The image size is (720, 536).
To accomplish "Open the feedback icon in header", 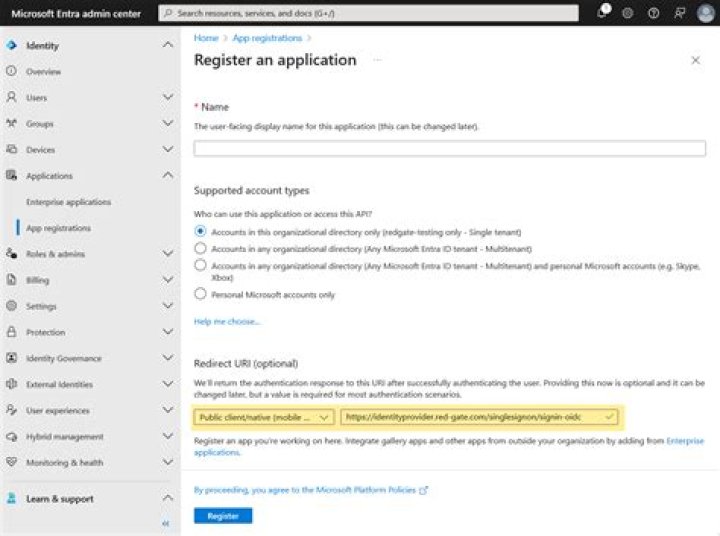I will point(680,13).
